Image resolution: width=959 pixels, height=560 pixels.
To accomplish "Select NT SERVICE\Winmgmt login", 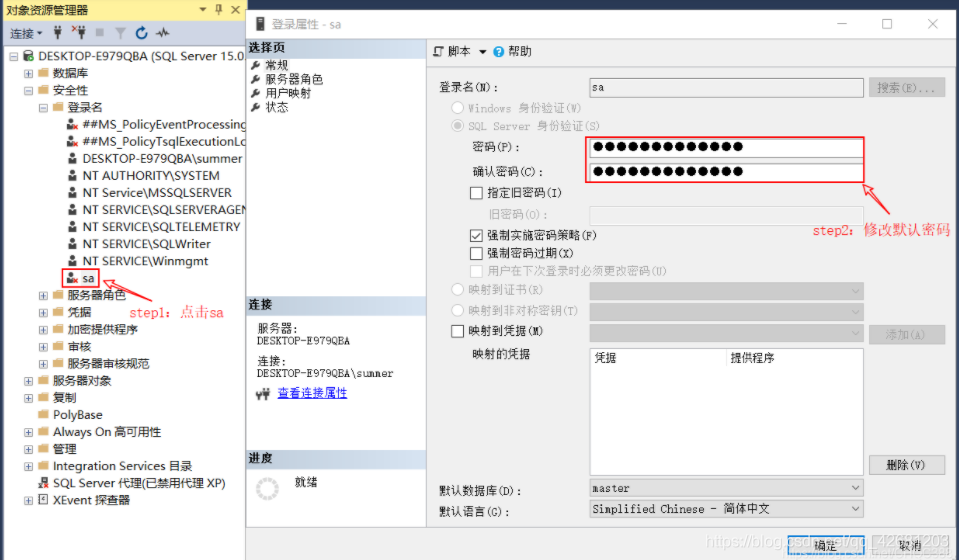I will click(x=146, y=262).
